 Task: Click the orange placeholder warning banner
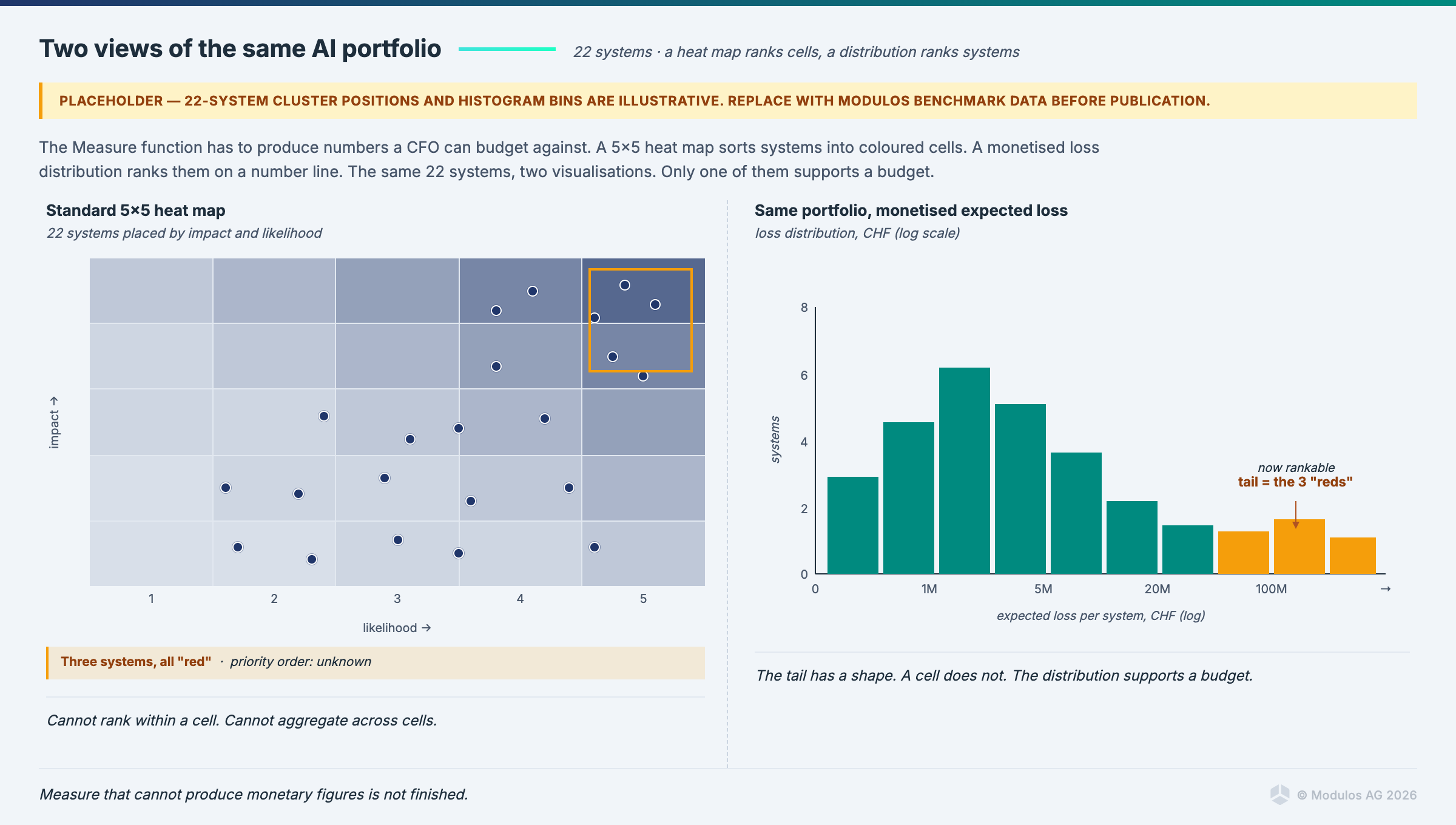coord(728,101)
